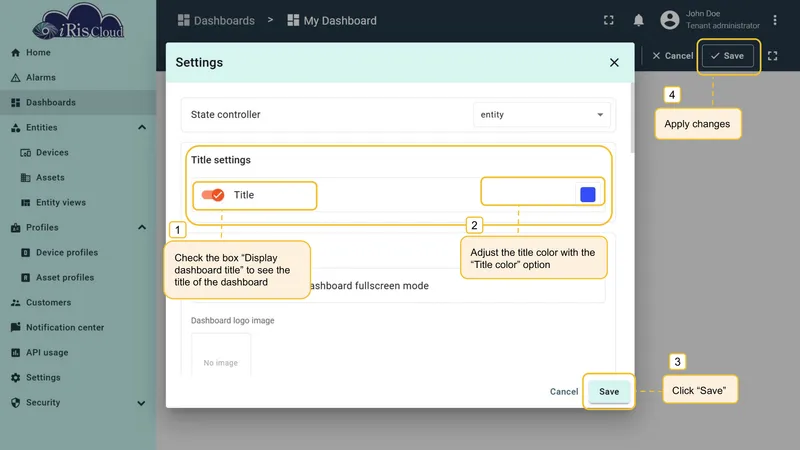The height and width of the screenshot is (450, 800).
Task: Toggle the Title display switch
Action: [x=212, y=195]
